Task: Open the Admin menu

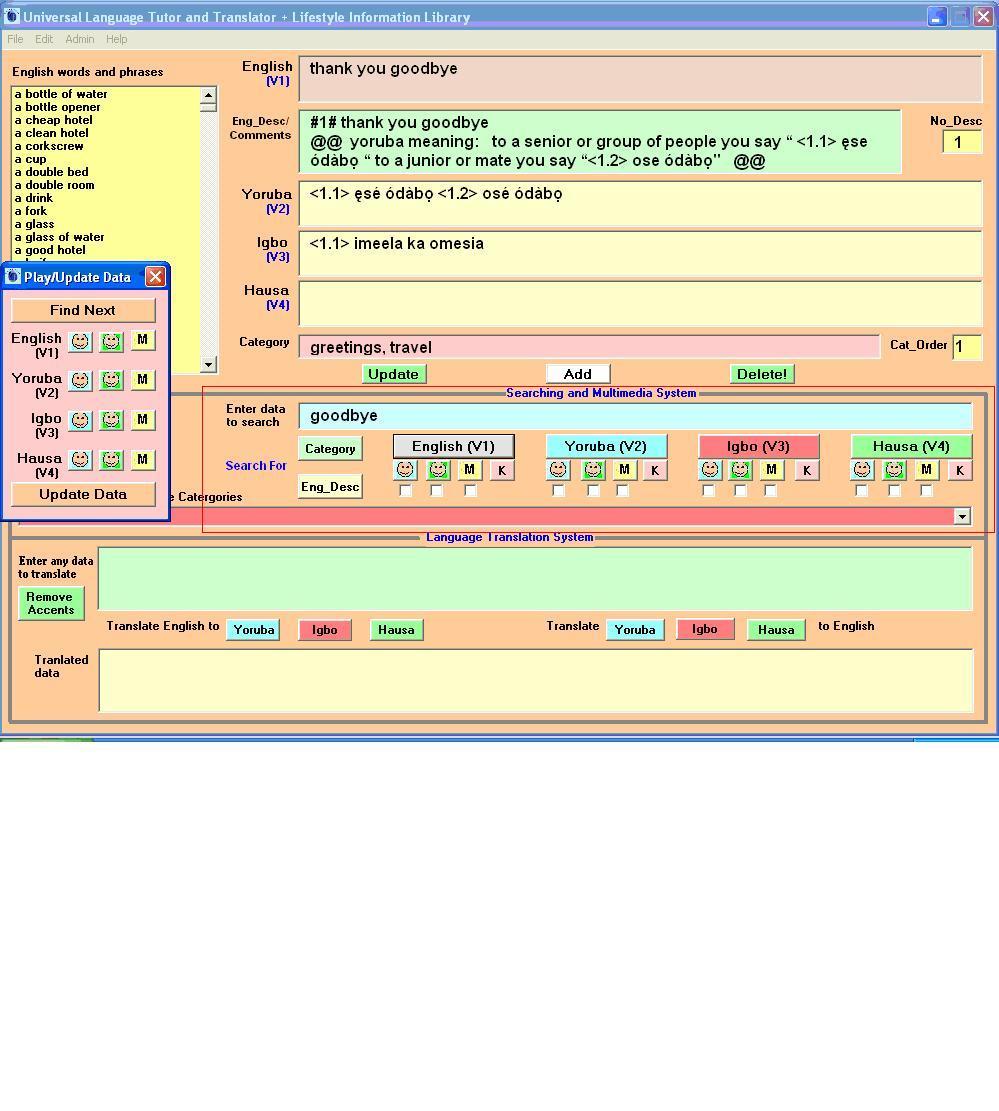Action: click(80, 39)
